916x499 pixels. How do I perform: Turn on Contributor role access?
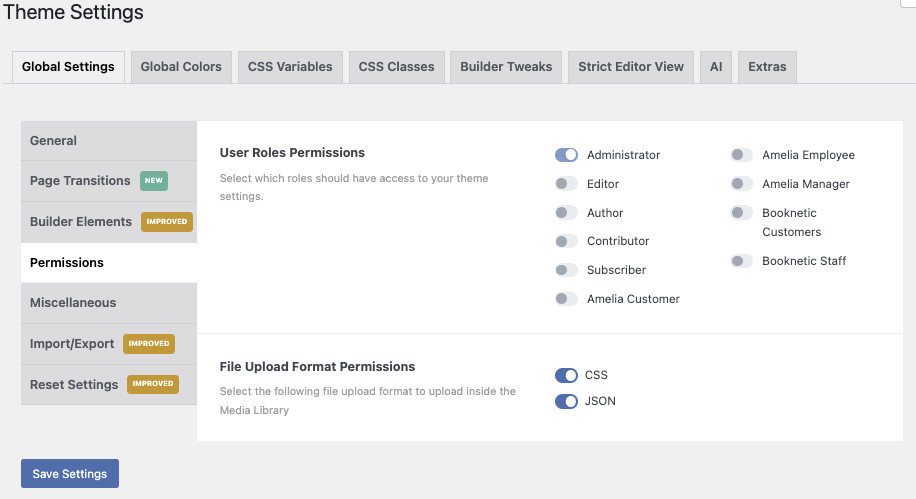[566, 241]
